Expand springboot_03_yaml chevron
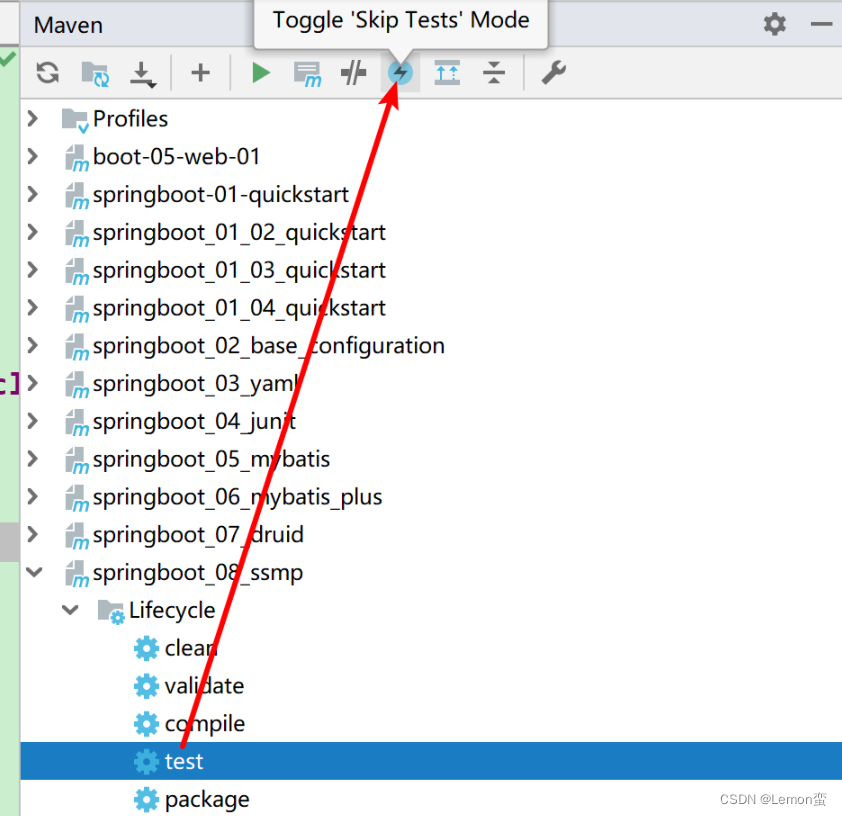 point(33,383)
